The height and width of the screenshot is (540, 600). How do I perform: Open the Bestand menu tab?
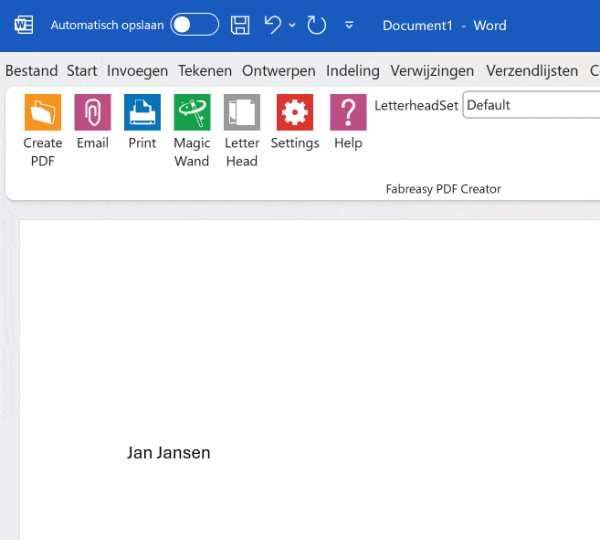(x=32, y=71)
